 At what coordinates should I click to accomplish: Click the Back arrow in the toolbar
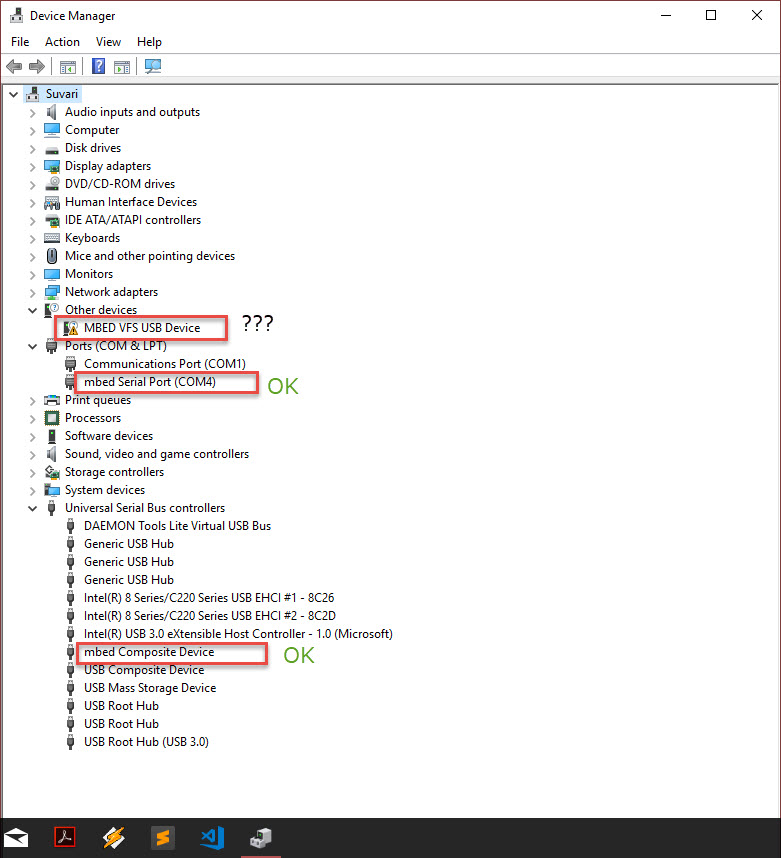coord(14,67)
